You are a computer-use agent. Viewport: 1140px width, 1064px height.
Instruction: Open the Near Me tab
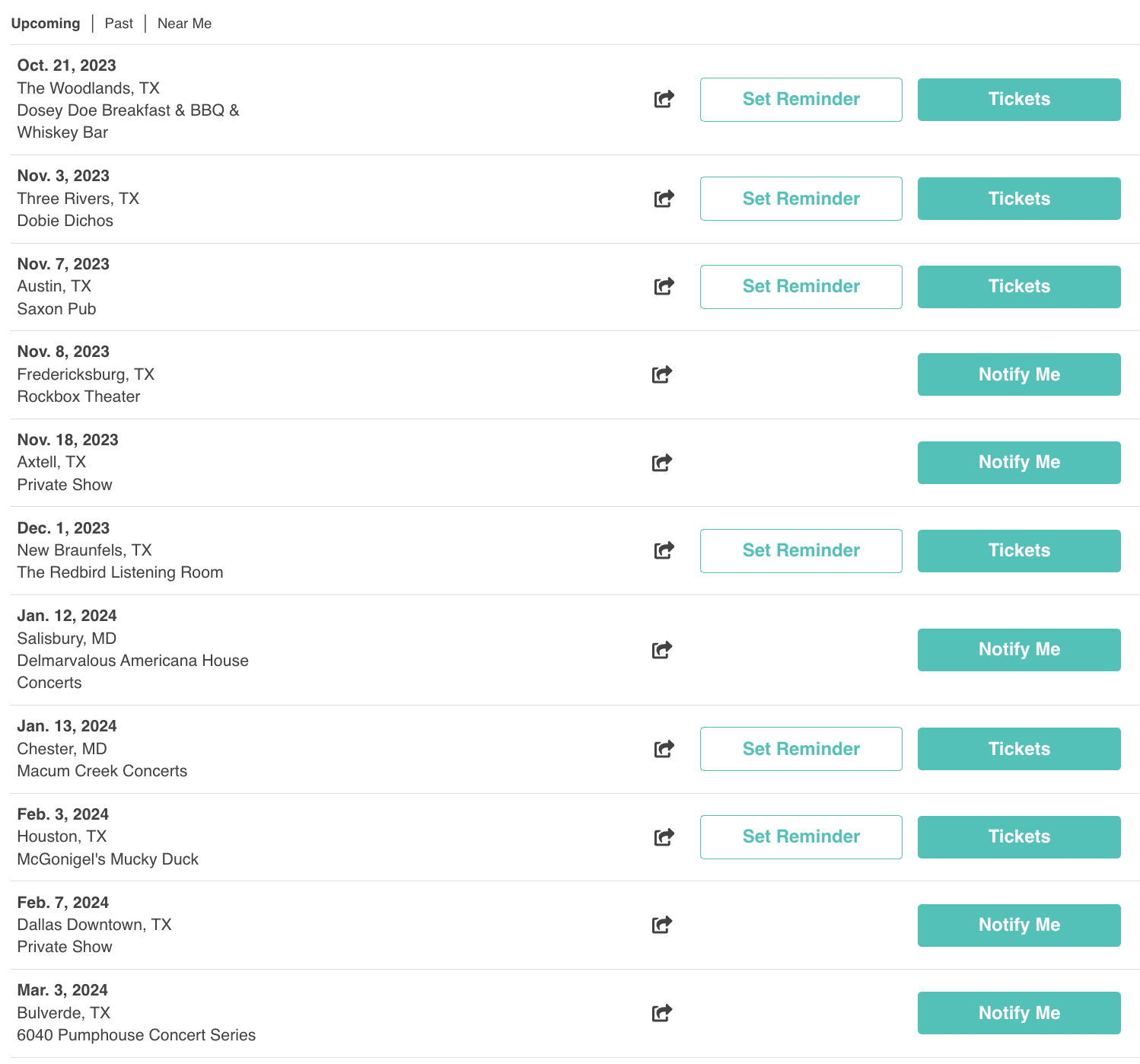click(184, 24)
